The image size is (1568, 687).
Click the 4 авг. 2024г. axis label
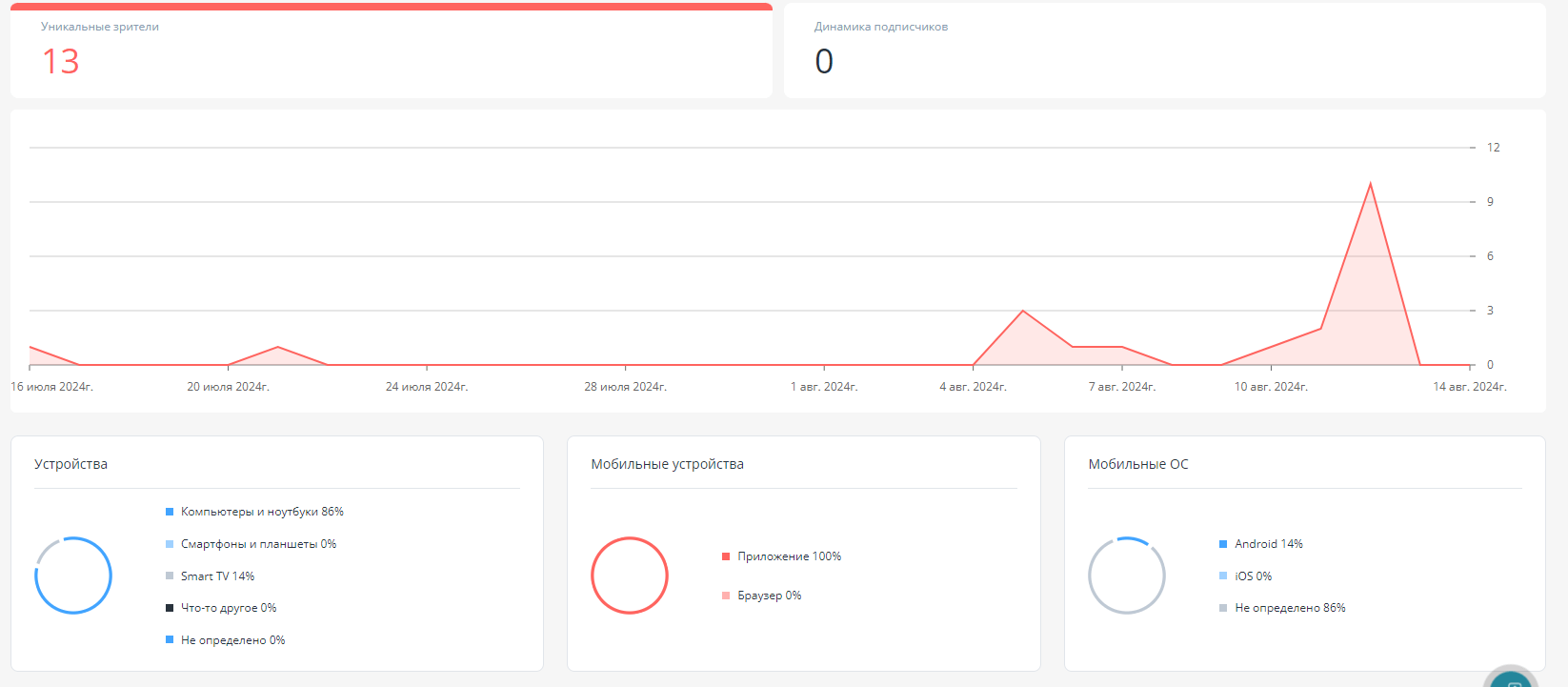[x=973, y=387]
